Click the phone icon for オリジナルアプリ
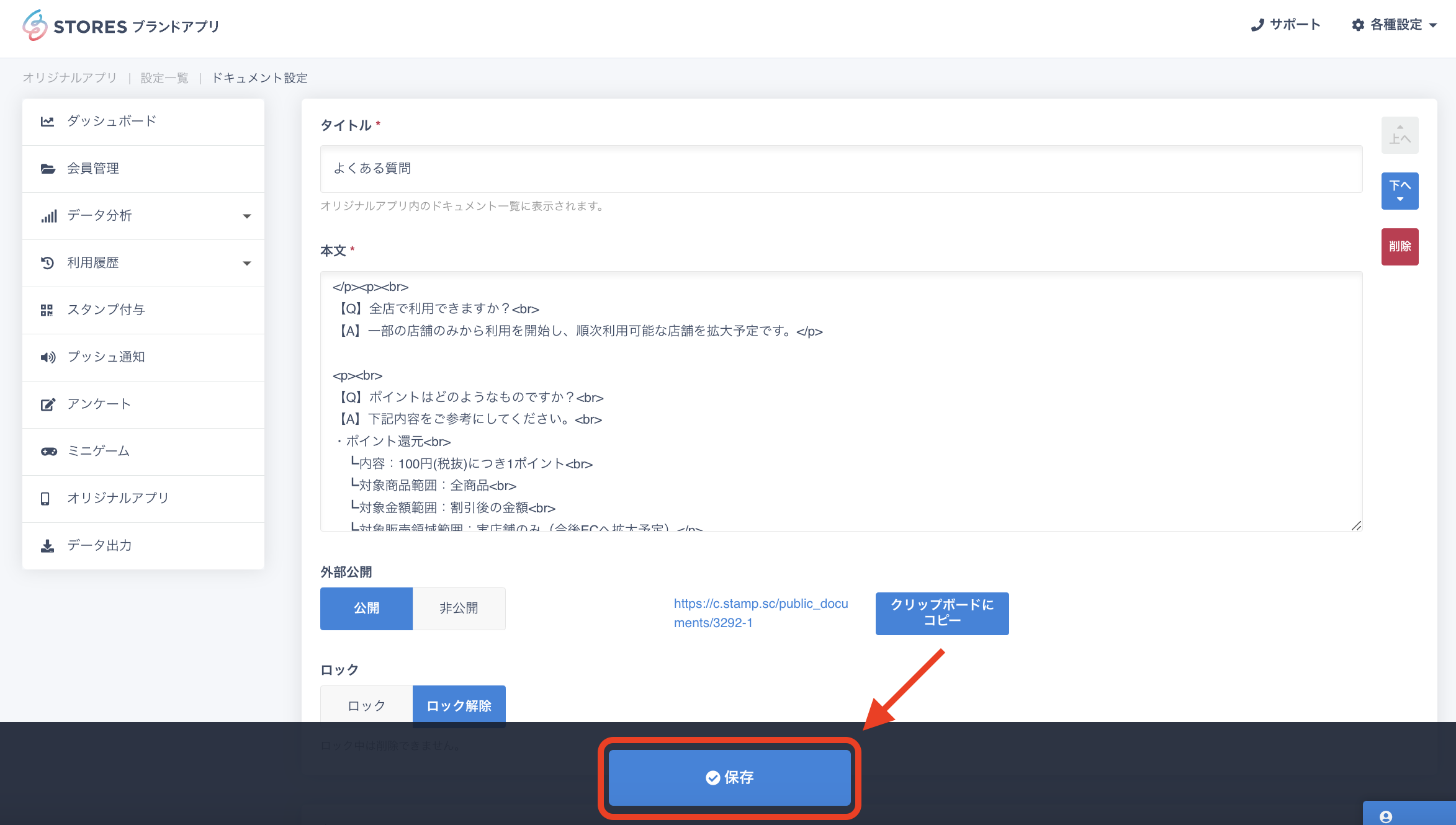 point(45,499)
